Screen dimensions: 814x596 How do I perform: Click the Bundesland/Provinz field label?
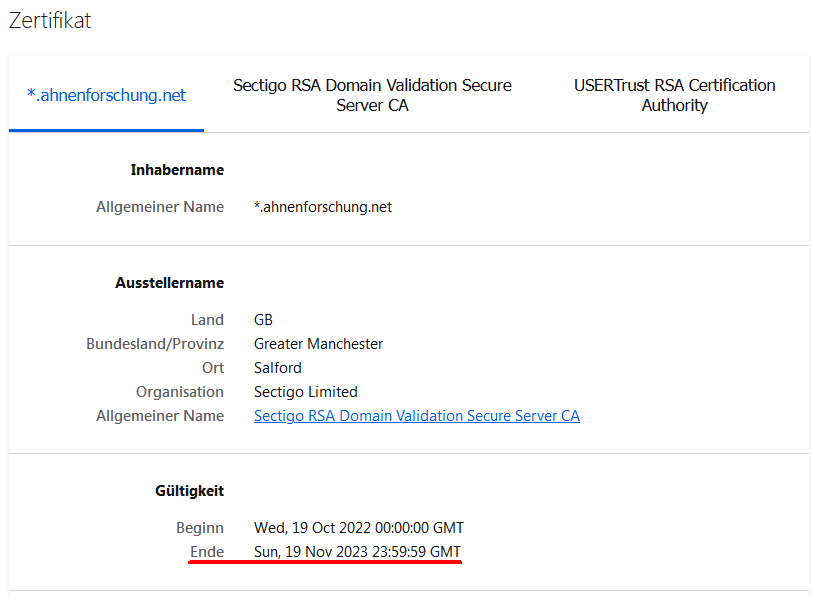point(155,344)
